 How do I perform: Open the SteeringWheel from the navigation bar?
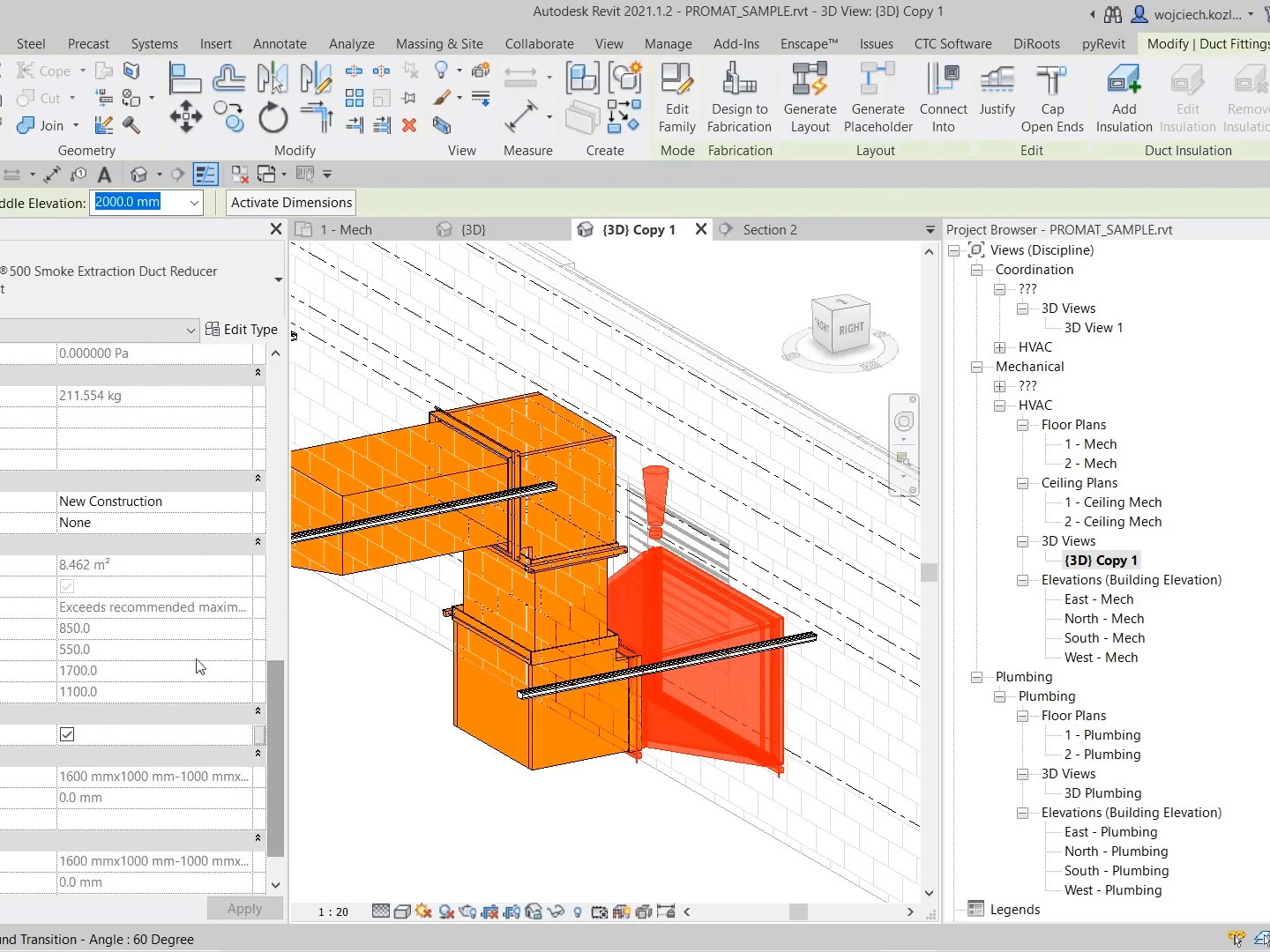tap(903, 421)
